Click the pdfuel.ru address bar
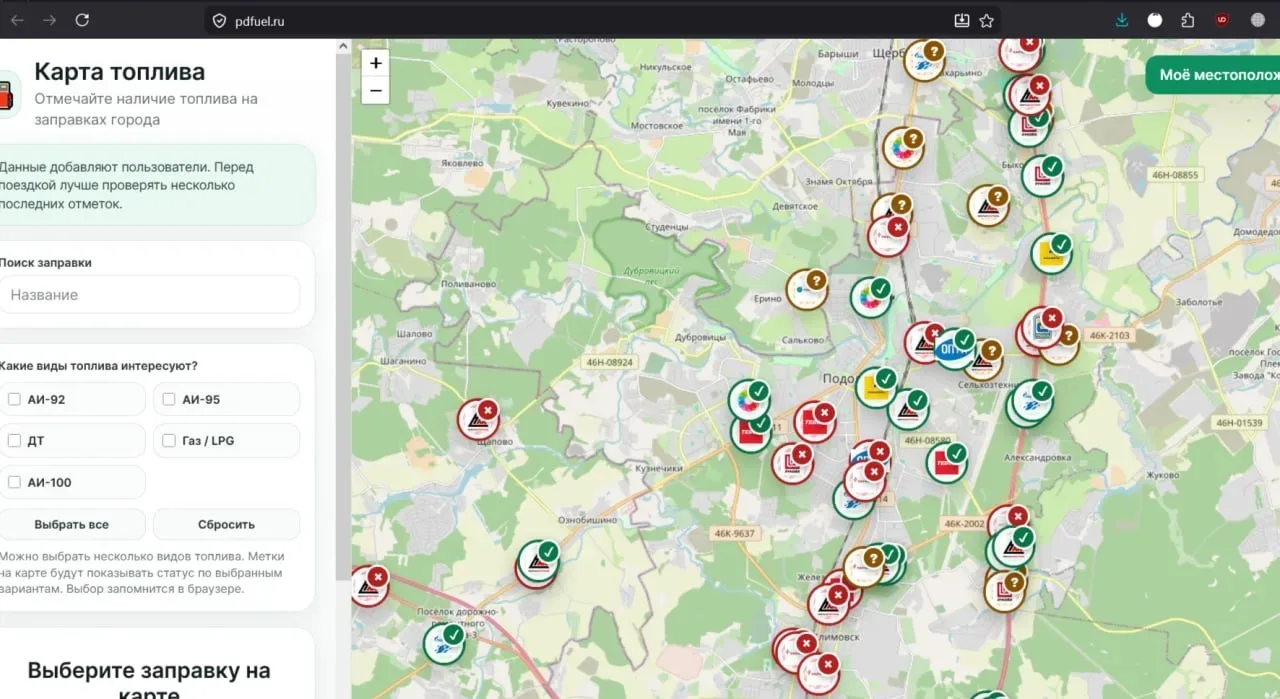1280x699 pixels. [600, 20]
